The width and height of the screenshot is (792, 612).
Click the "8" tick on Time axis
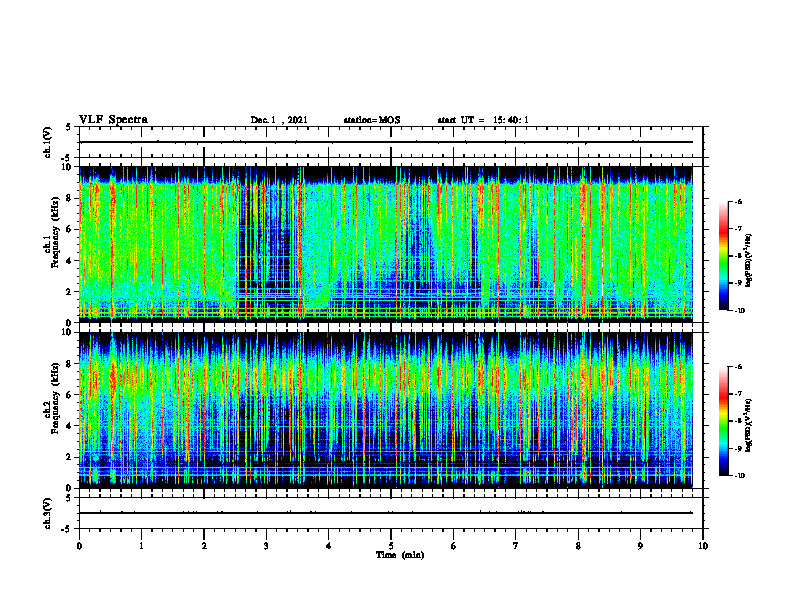578,546
